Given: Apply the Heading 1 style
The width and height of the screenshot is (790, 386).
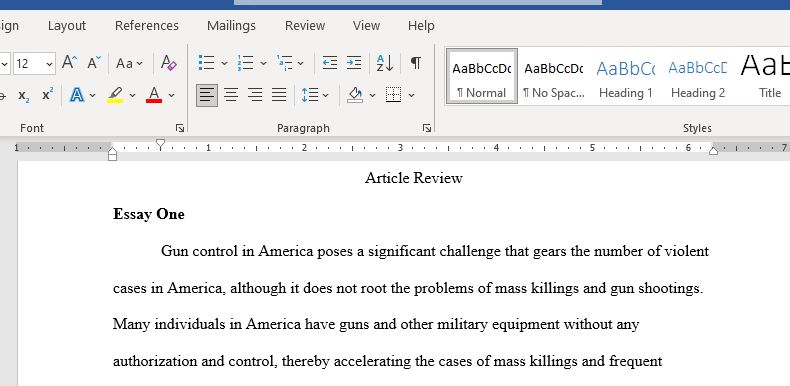Looking at the screenshot, I should click(625, 77).
